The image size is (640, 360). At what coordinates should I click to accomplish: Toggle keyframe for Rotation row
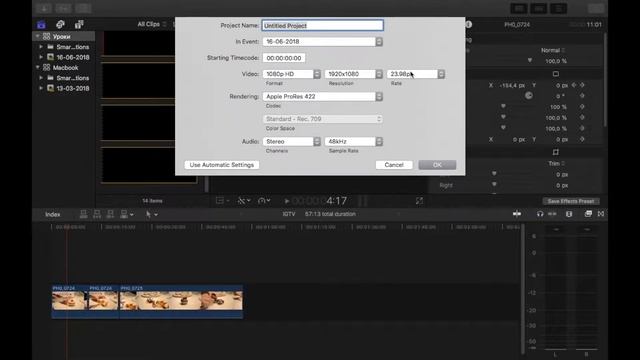pyautogui.click(x=582, y=96)
